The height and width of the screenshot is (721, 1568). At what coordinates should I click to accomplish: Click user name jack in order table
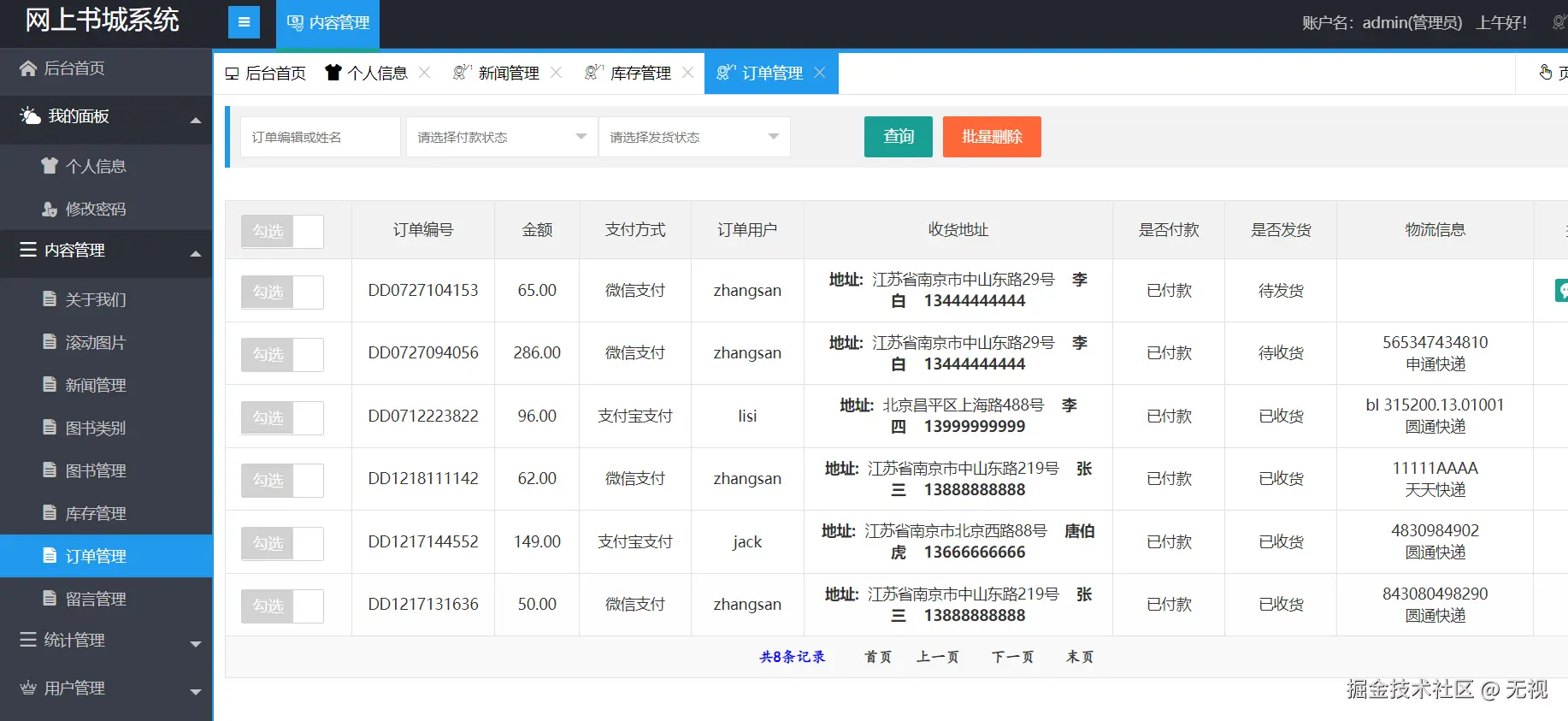[x=747, y=541]
